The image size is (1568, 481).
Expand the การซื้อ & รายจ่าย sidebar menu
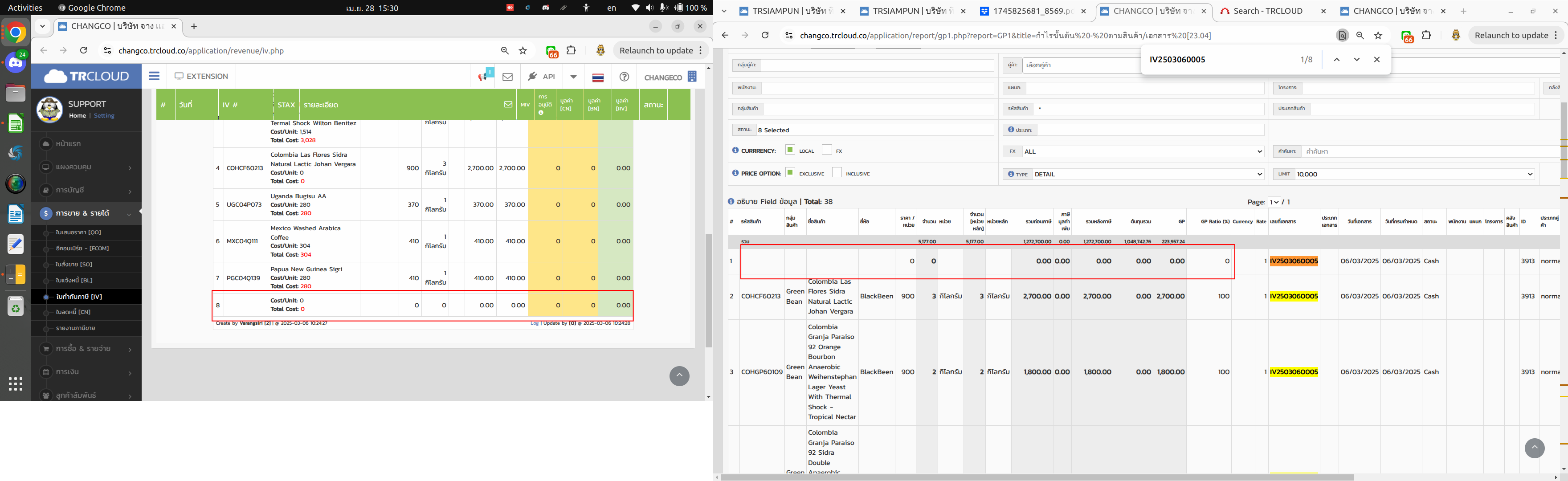coord(86,349)
